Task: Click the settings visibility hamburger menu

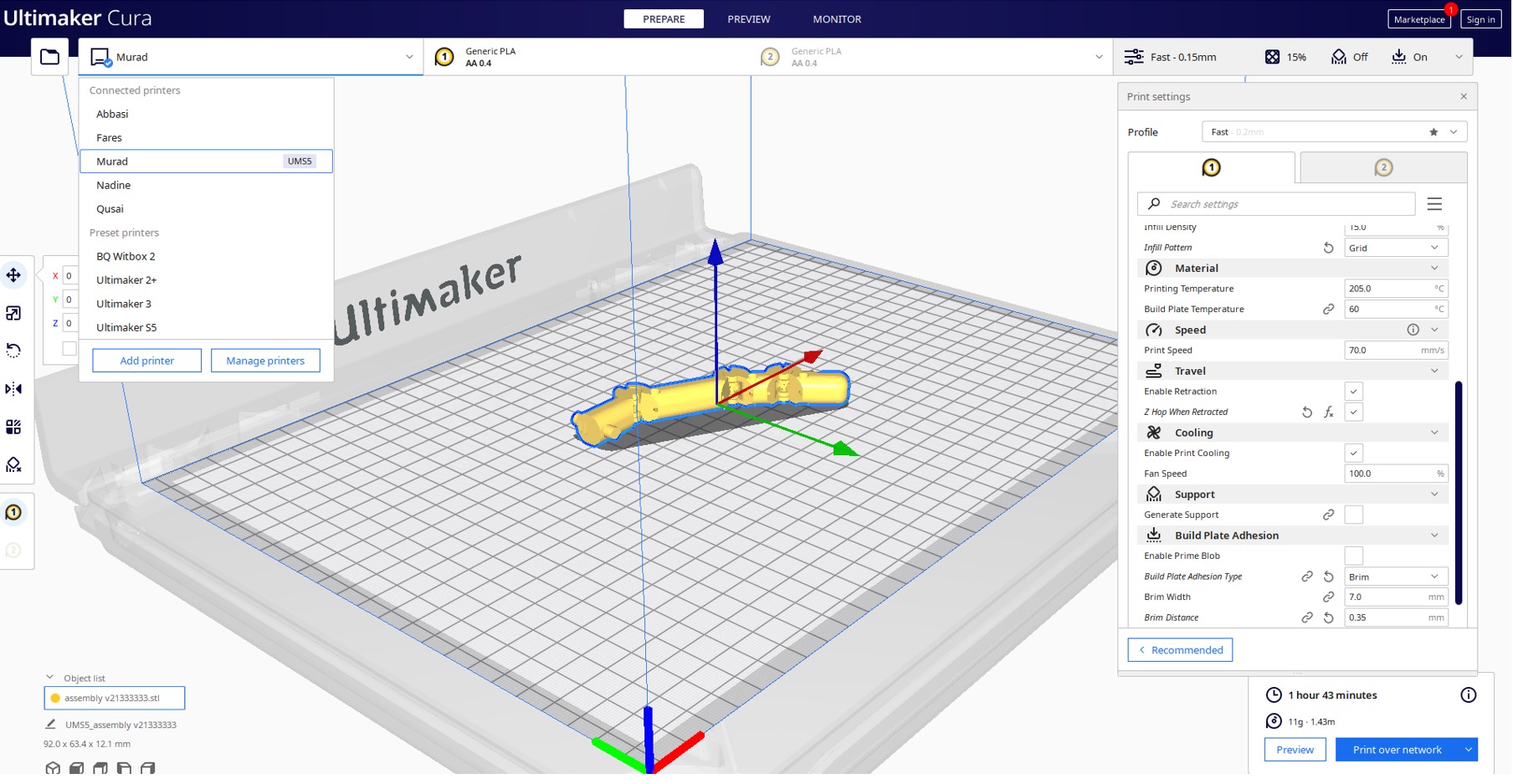Action: (1435, 204)
